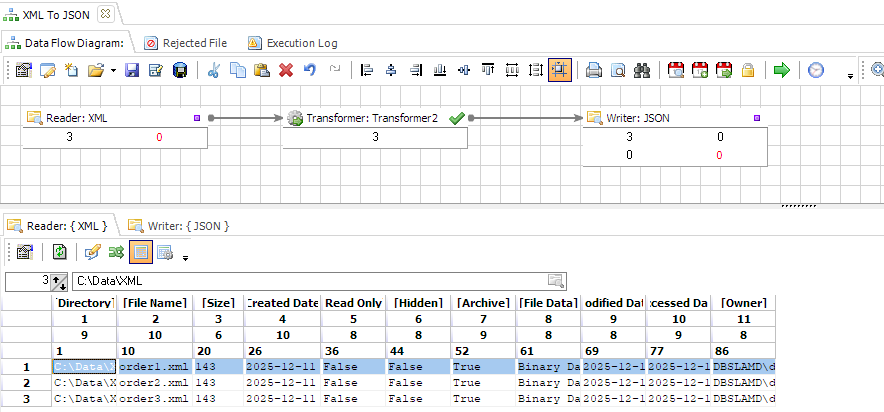This screenshot has height=412, width=884.
Task: Click the [File Name] column header
Action: pyautogui.click(x=155, y=303)
